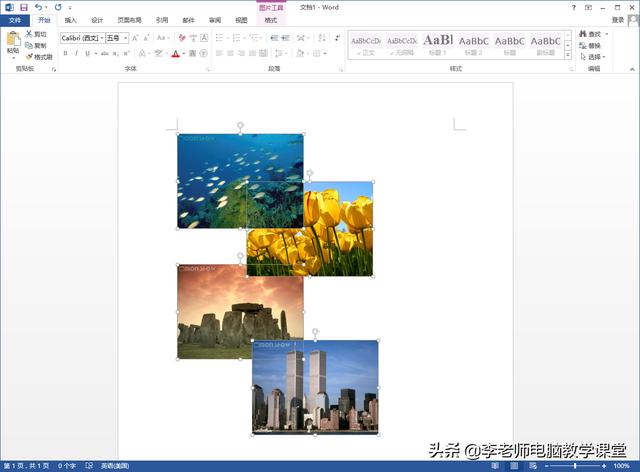Click the Copy icon

click(x=29, y=45)
